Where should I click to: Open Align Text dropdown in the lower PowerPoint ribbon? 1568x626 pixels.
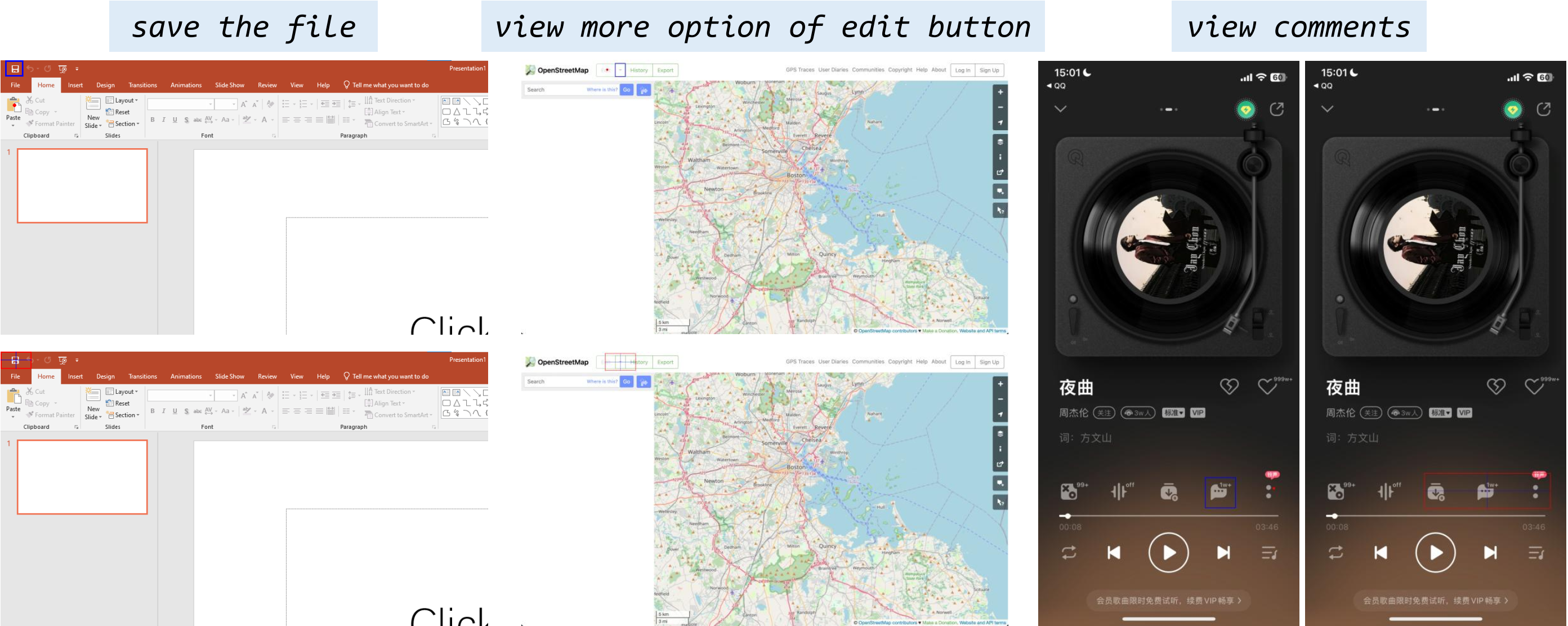[385, 403]
